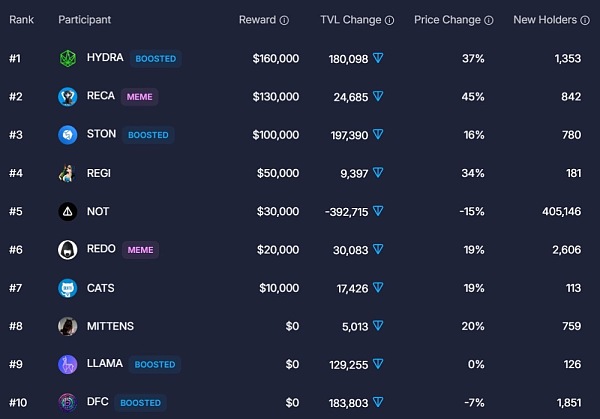
Task: Click the MEME badge next to RECA
Action: pyautogui.click(x=139, y=97)
